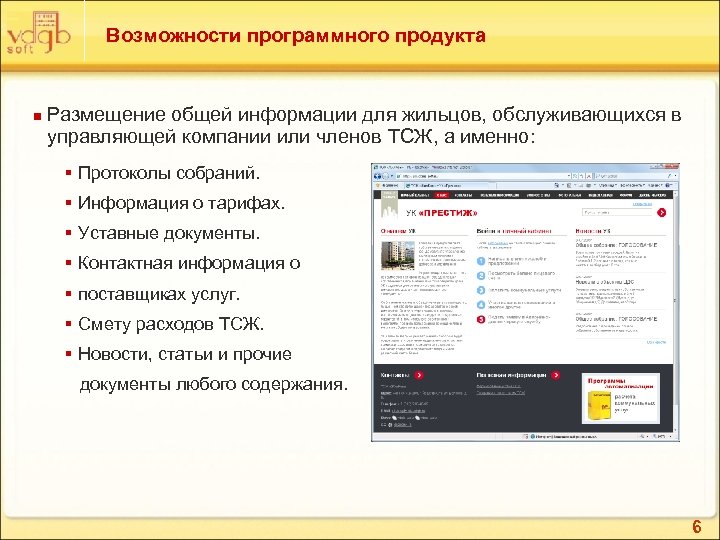The width and height of the screenshot is (720, 540).
Task: Click the bullet Новости, статьи и прочие
Action: tap(185, 354)
